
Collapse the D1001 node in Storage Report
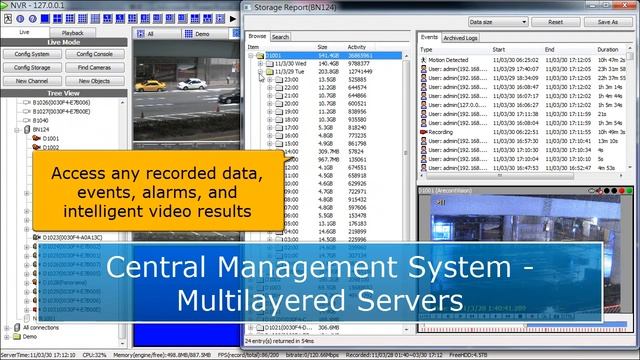point(251,56)
